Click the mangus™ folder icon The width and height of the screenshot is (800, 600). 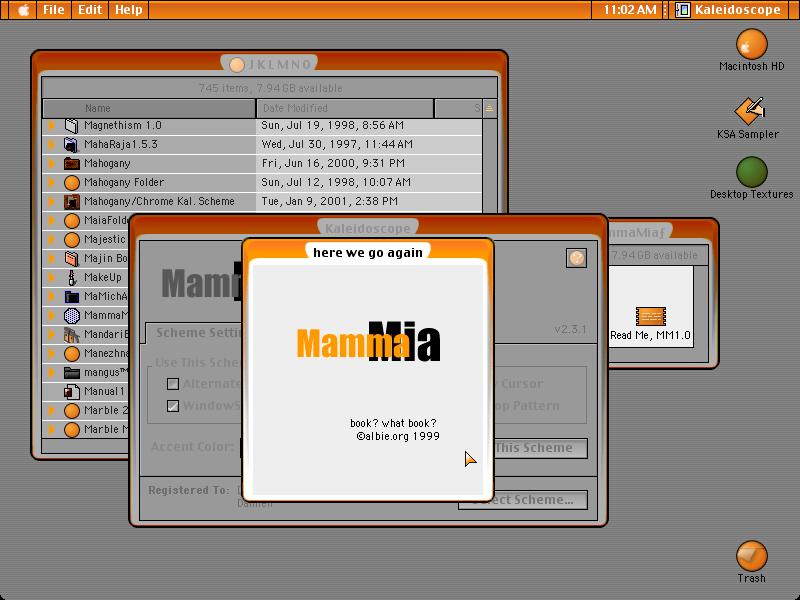pos(72,372)
